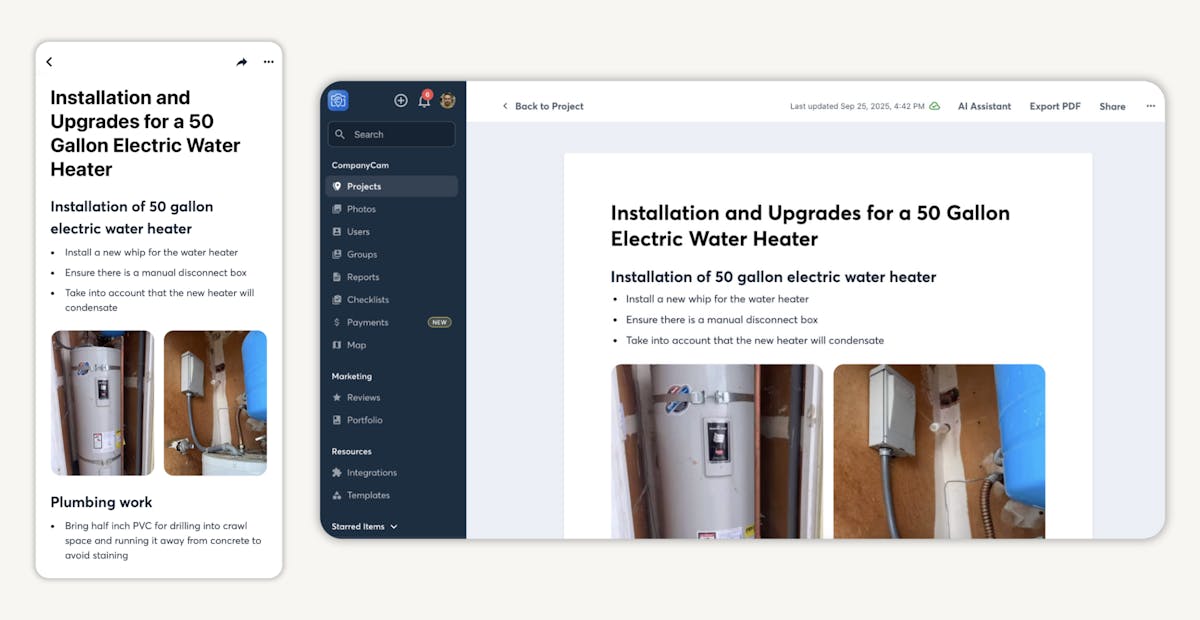This screenshot has height=620, width=1200.
Task: Click the plus add icon in sidebar
Action: (401, 100)
